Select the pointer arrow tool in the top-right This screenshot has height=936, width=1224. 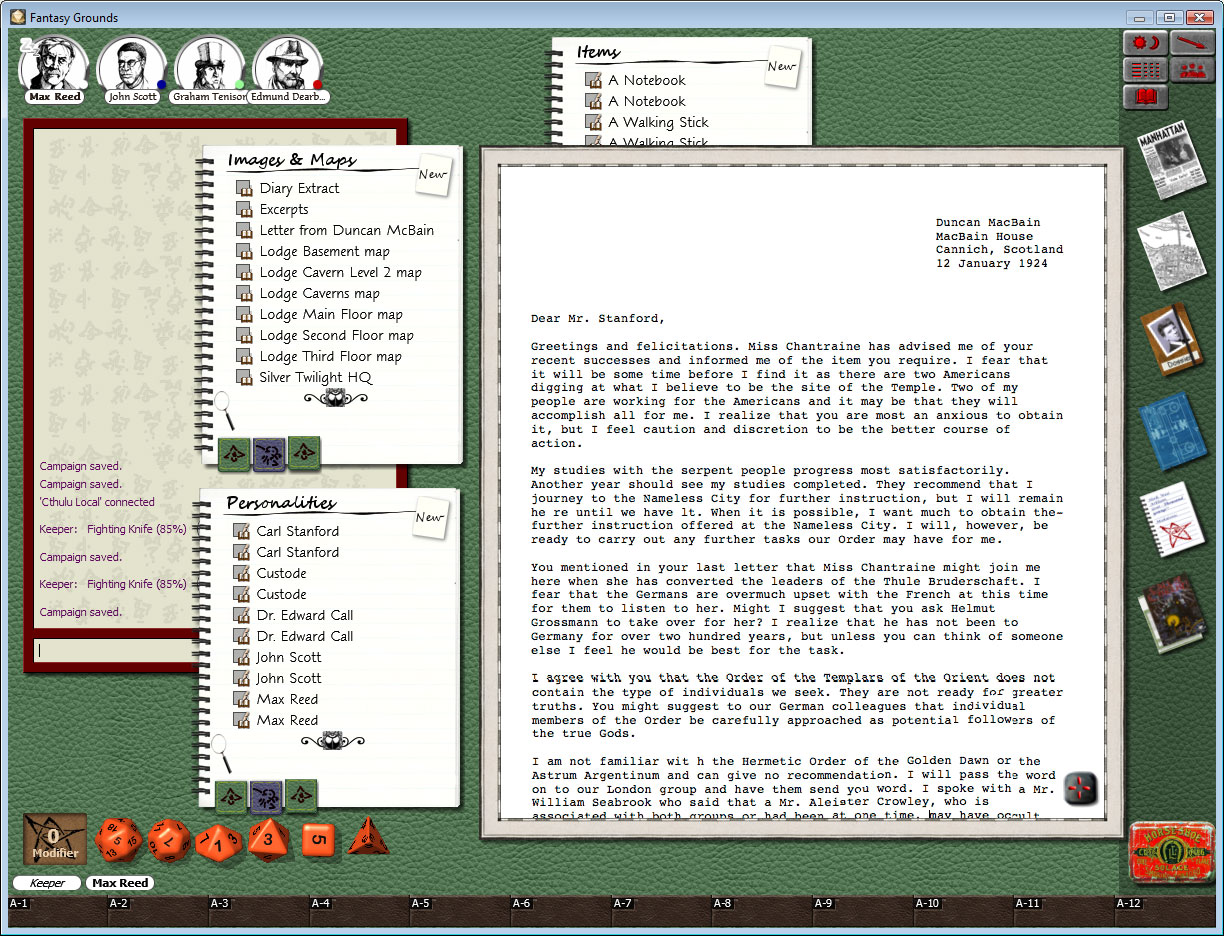point(1192,42)
